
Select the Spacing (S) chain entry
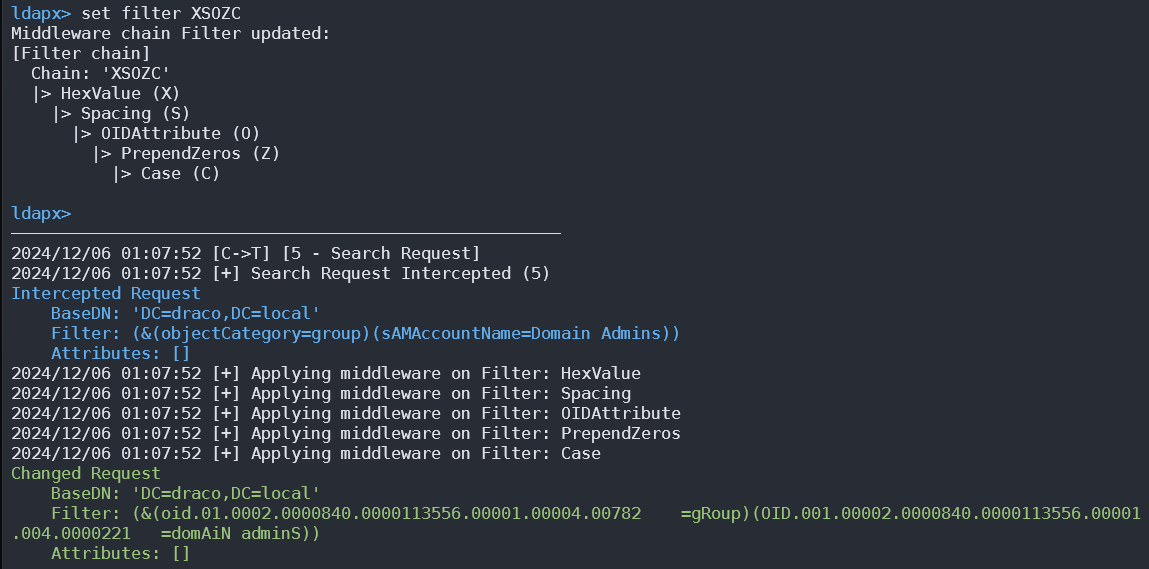(x=135, y=113)
